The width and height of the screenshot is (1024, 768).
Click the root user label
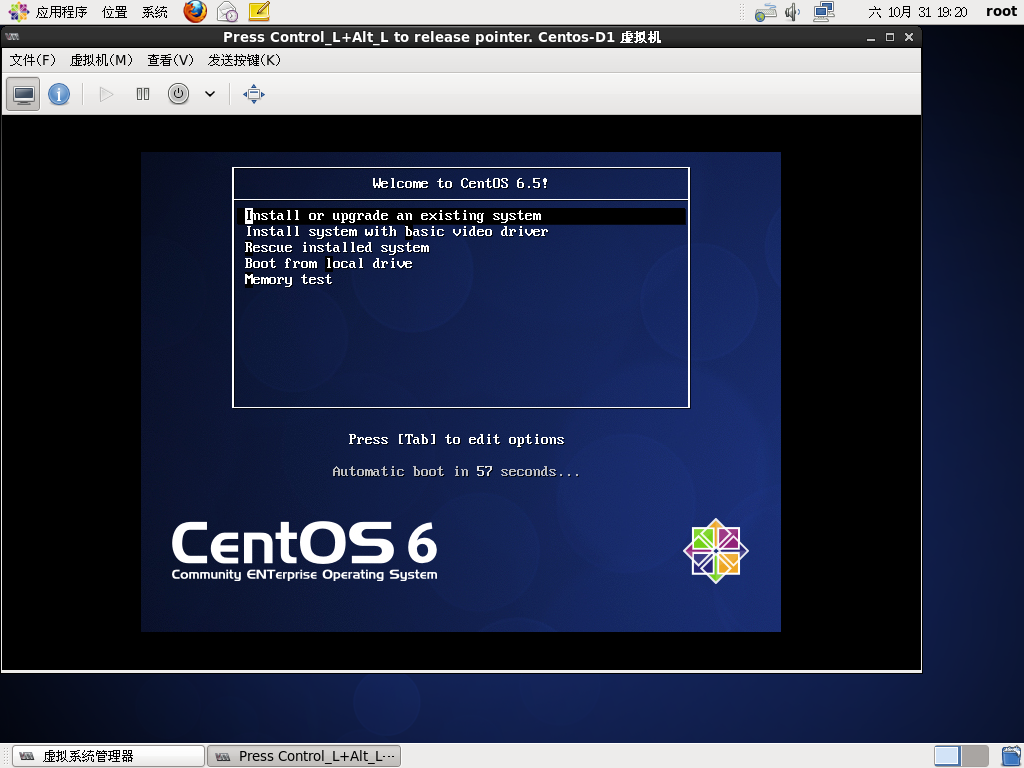point(1001,12)
